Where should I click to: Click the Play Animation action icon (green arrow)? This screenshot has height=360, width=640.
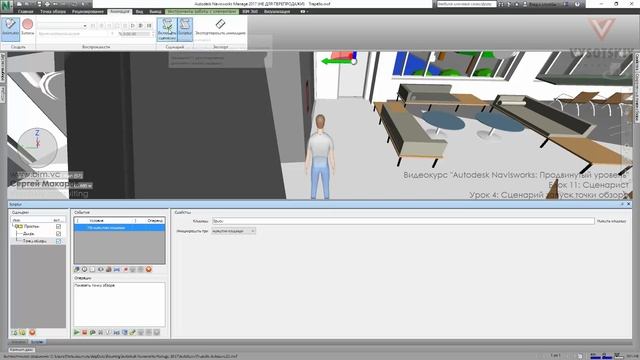coord(77,332)
